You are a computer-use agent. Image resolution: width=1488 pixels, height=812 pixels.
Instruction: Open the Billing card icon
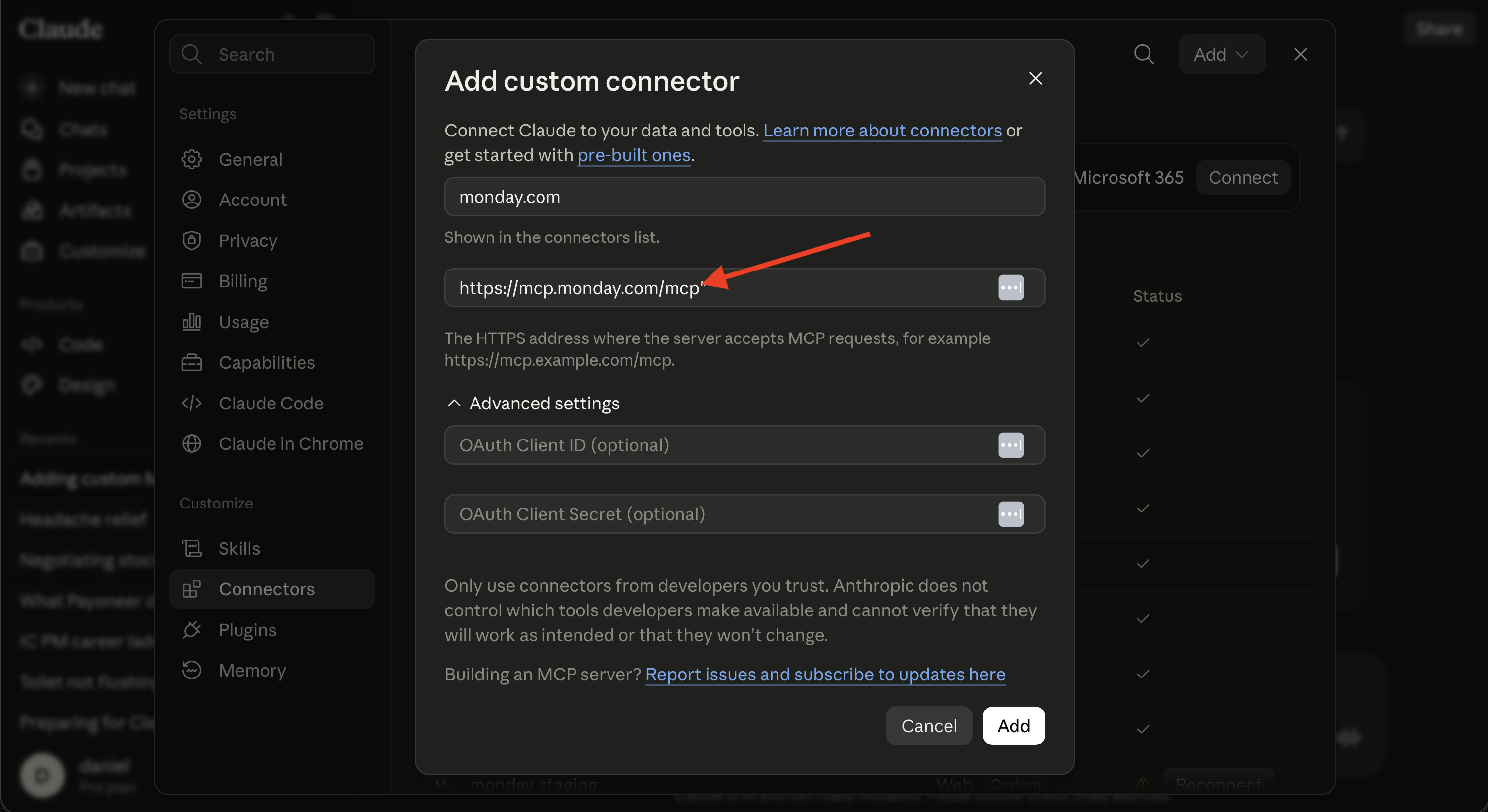point(191,281)
